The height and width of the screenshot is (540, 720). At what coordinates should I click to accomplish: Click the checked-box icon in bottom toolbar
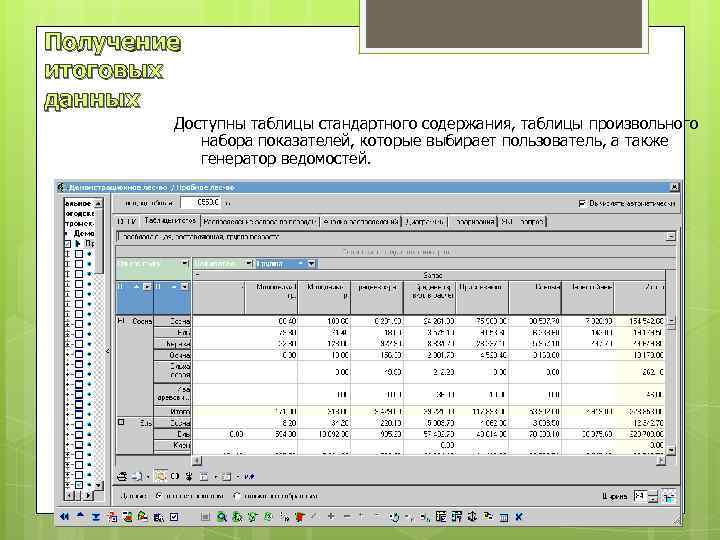(174, 517)
